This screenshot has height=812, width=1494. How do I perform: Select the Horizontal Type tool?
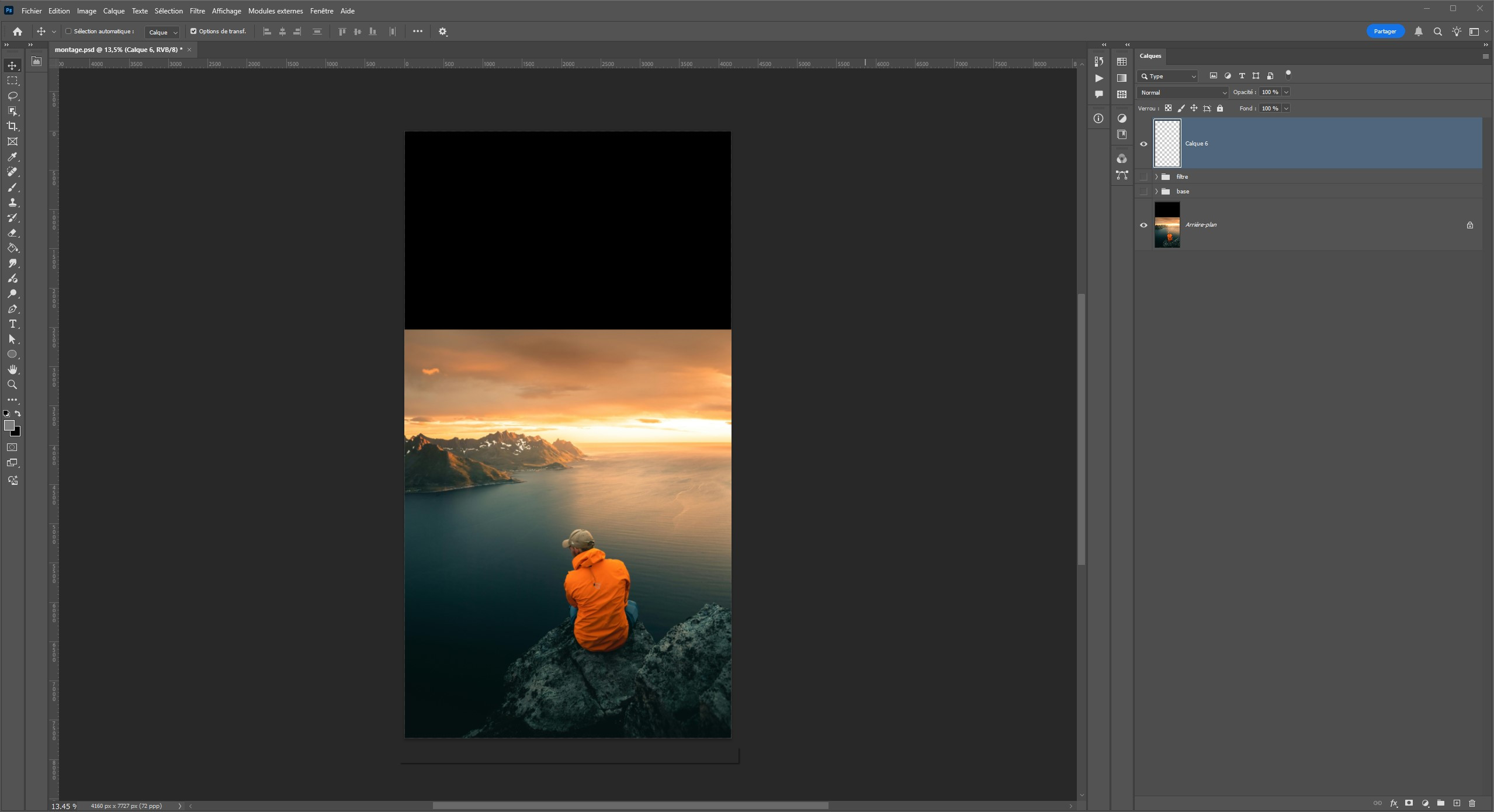click(x=12, y=324)
